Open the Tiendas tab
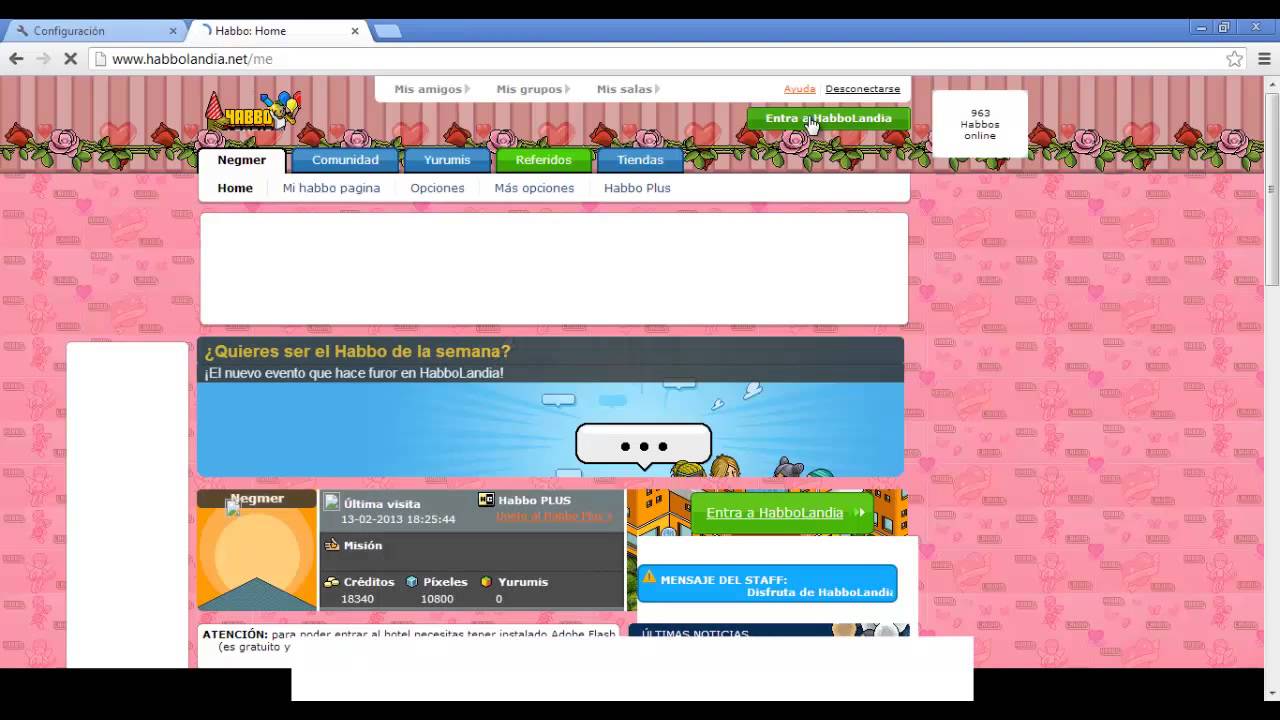1280x720 pixels. [x=640, y=160]
